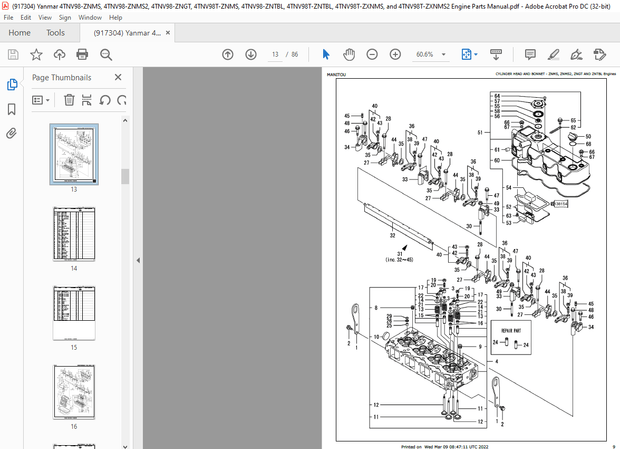Viewport: 620px width, 449px height.
Task: Switch to the Tools tab
Action: click(55, 33)
